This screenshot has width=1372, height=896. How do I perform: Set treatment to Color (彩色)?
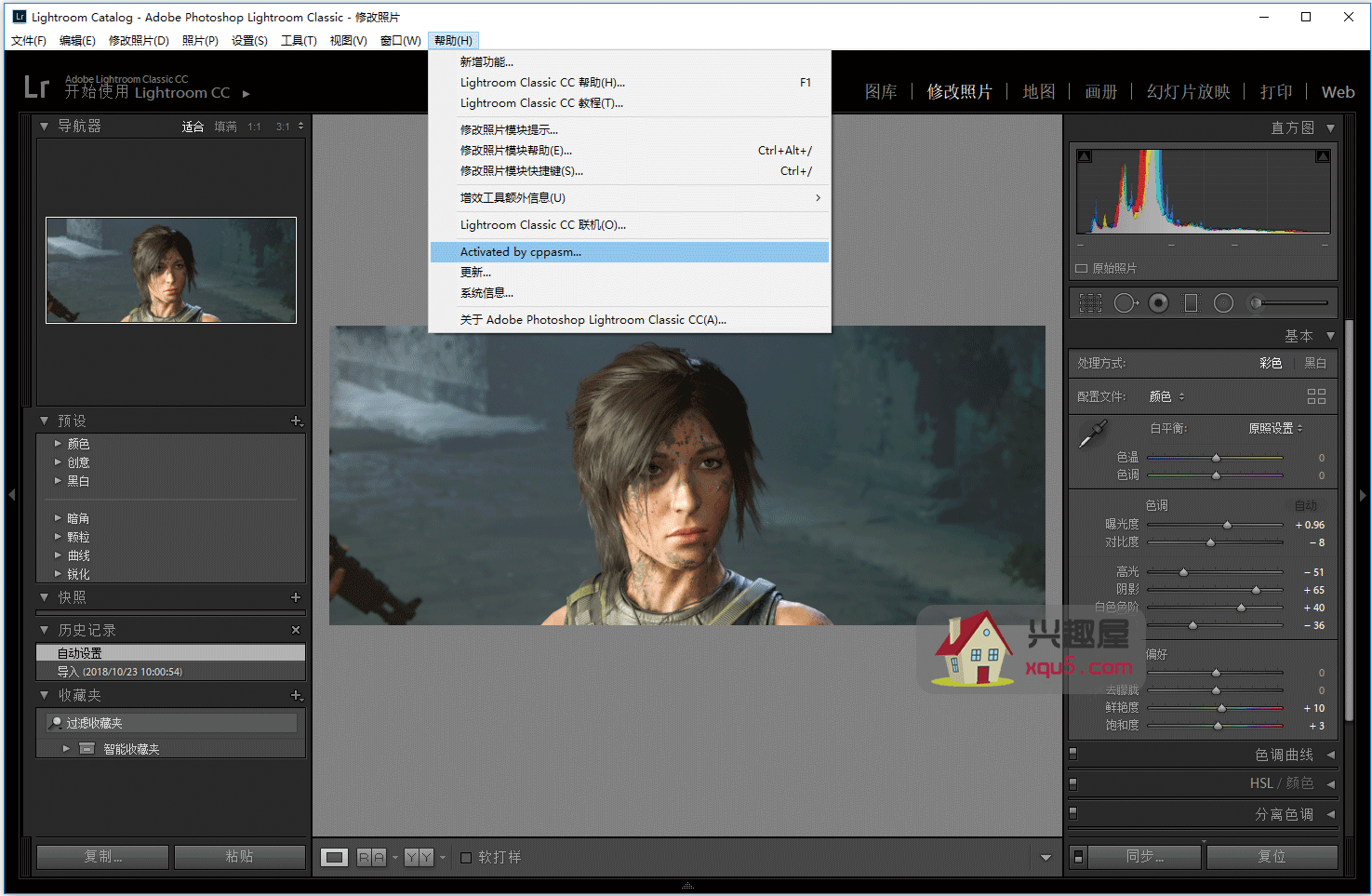tap(1271, 363)
